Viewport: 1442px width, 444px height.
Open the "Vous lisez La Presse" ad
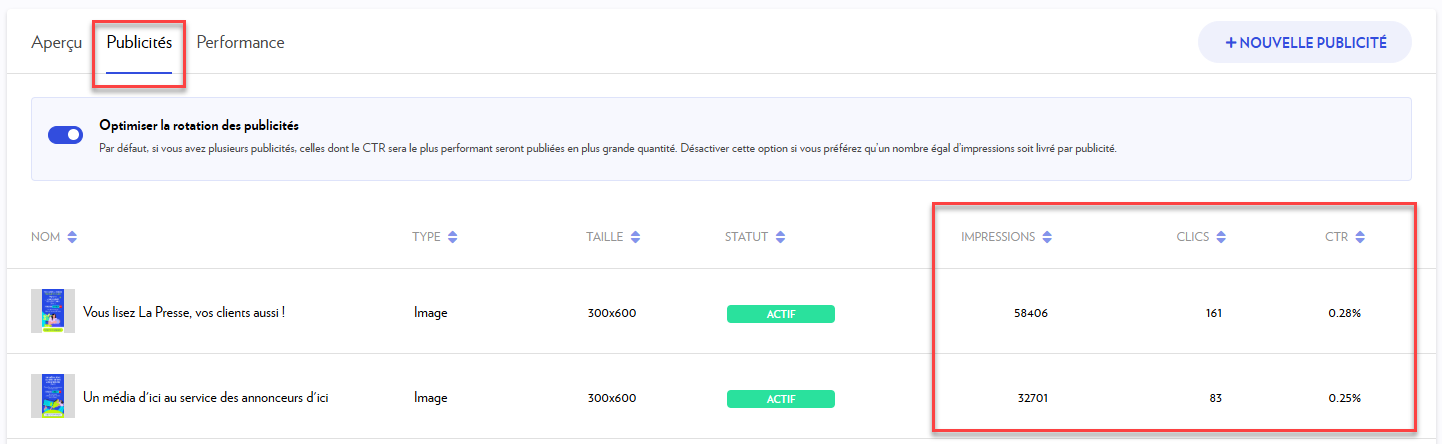click(x=185, y=313)
